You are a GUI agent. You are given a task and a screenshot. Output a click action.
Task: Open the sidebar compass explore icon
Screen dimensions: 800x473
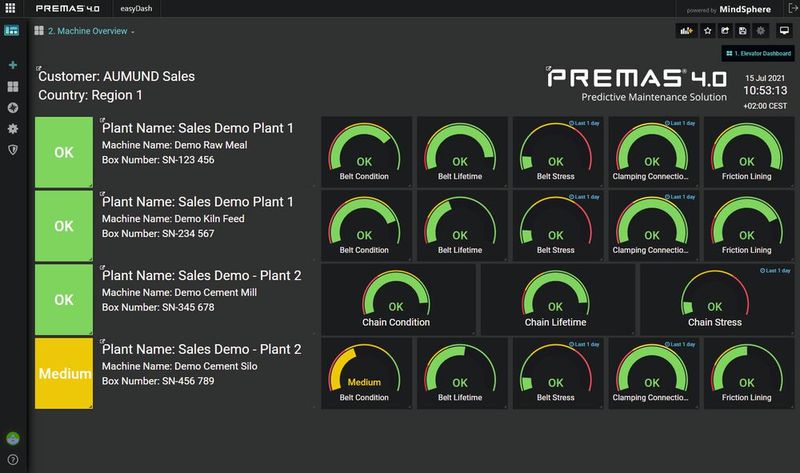[x=13, y=108]
